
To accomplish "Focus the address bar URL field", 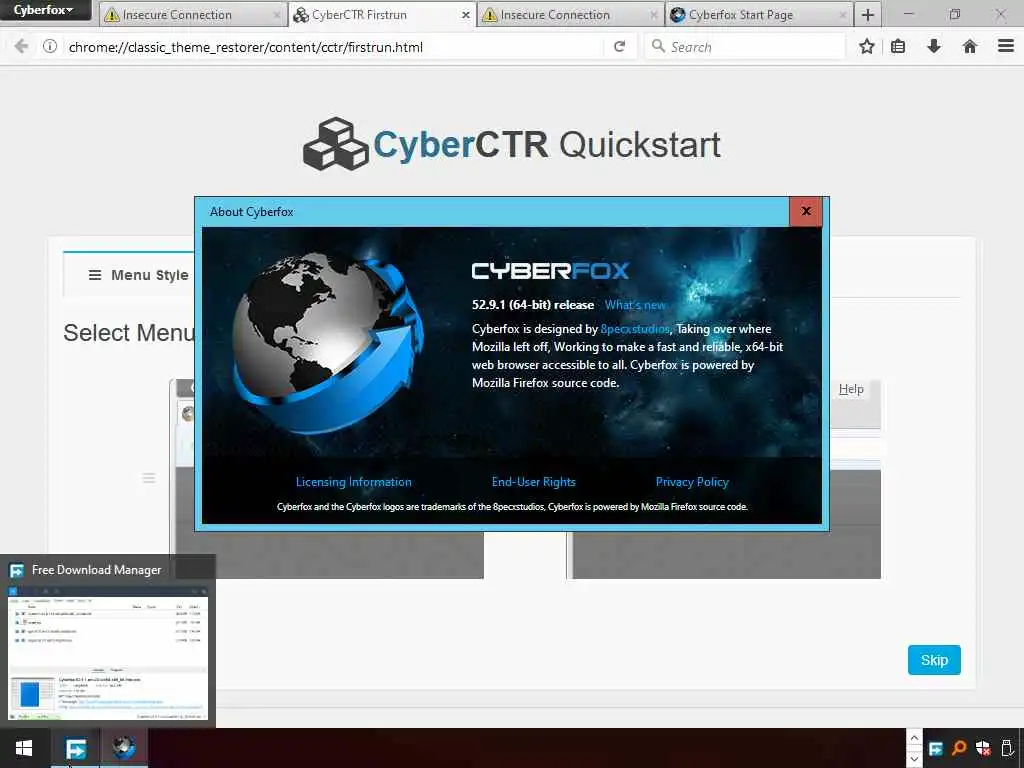I will pyautogui.click(x=333, y=47).
